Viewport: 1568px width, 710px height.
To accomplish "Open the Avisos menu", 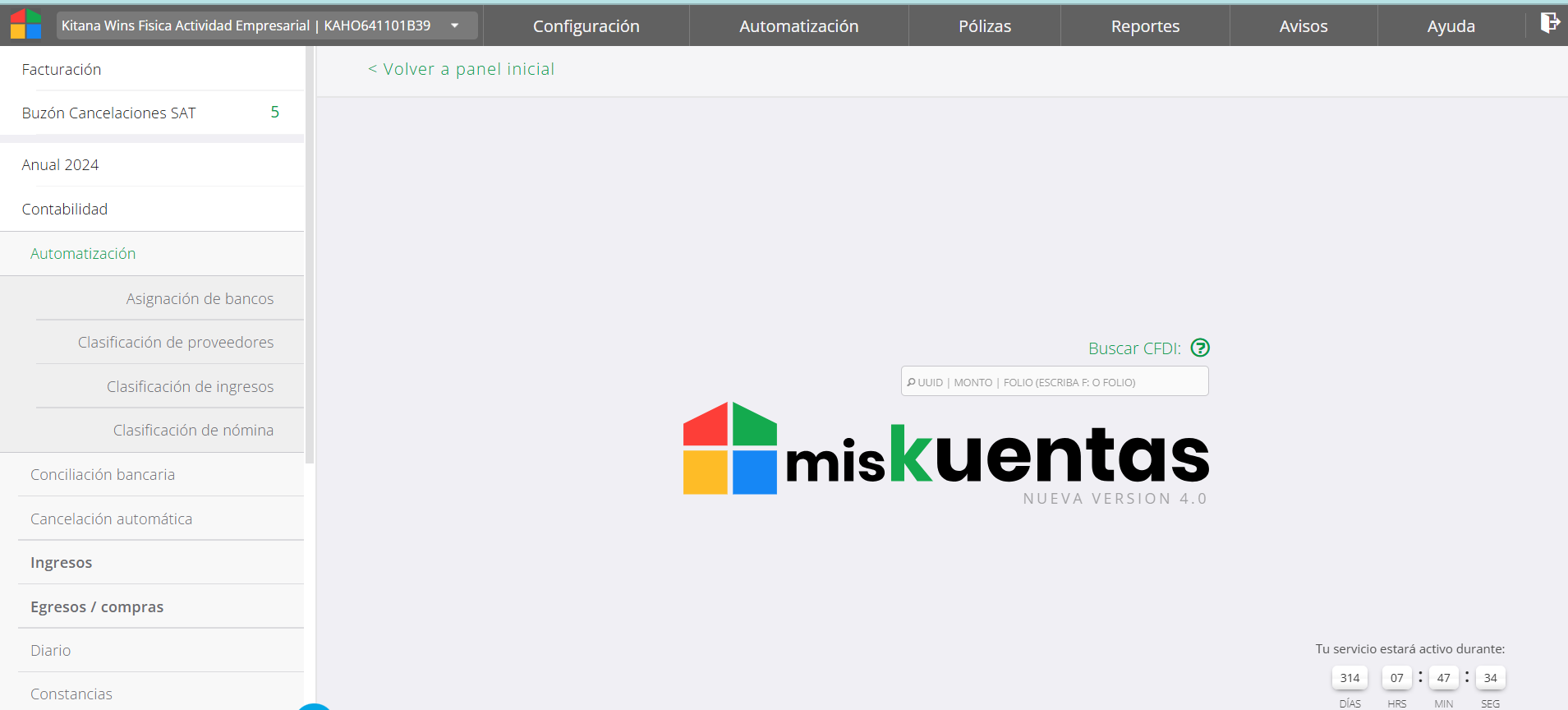I will [1303, 26].
